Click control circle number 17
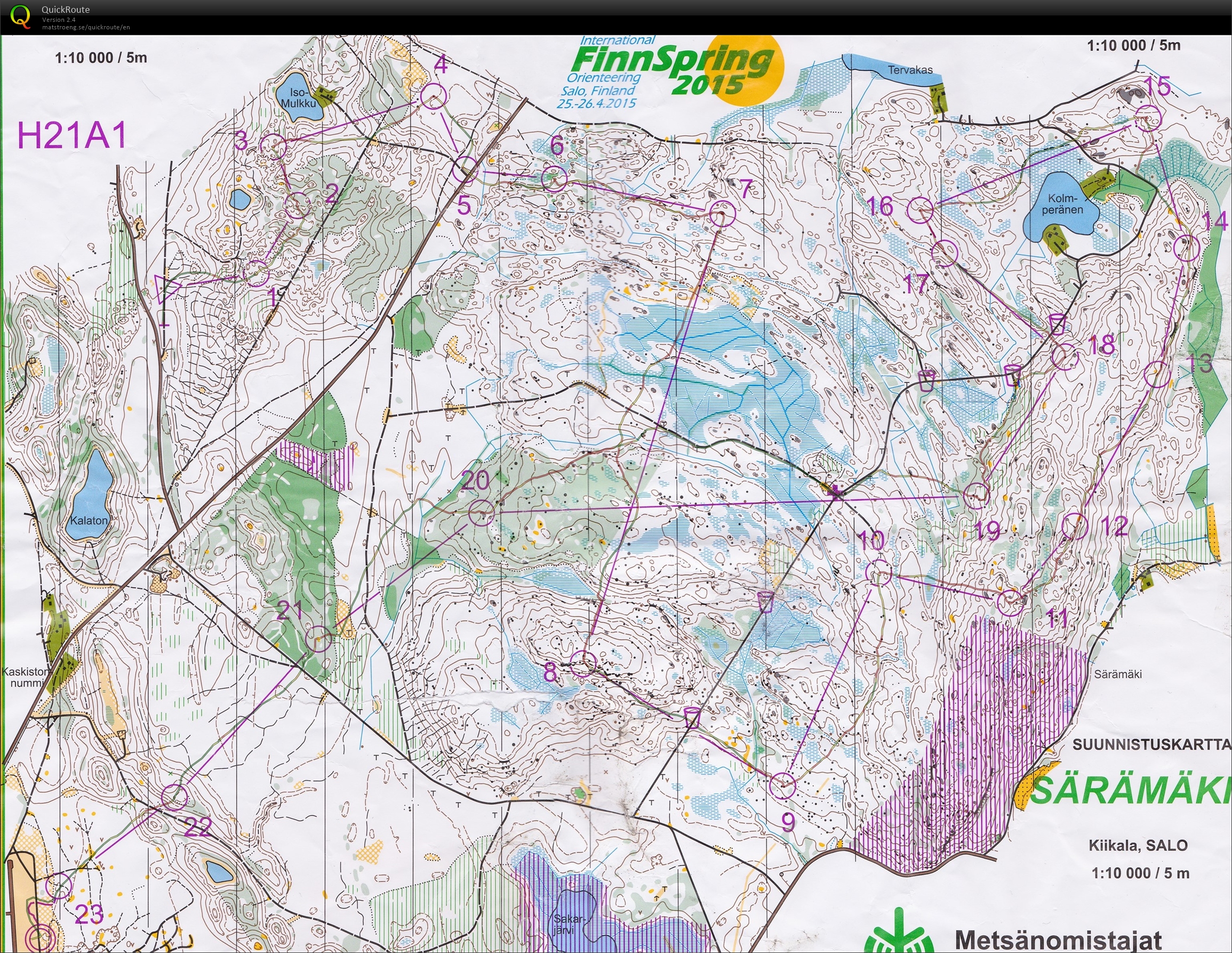This screenshot has width=1232, height=953. tap(945, 253)
